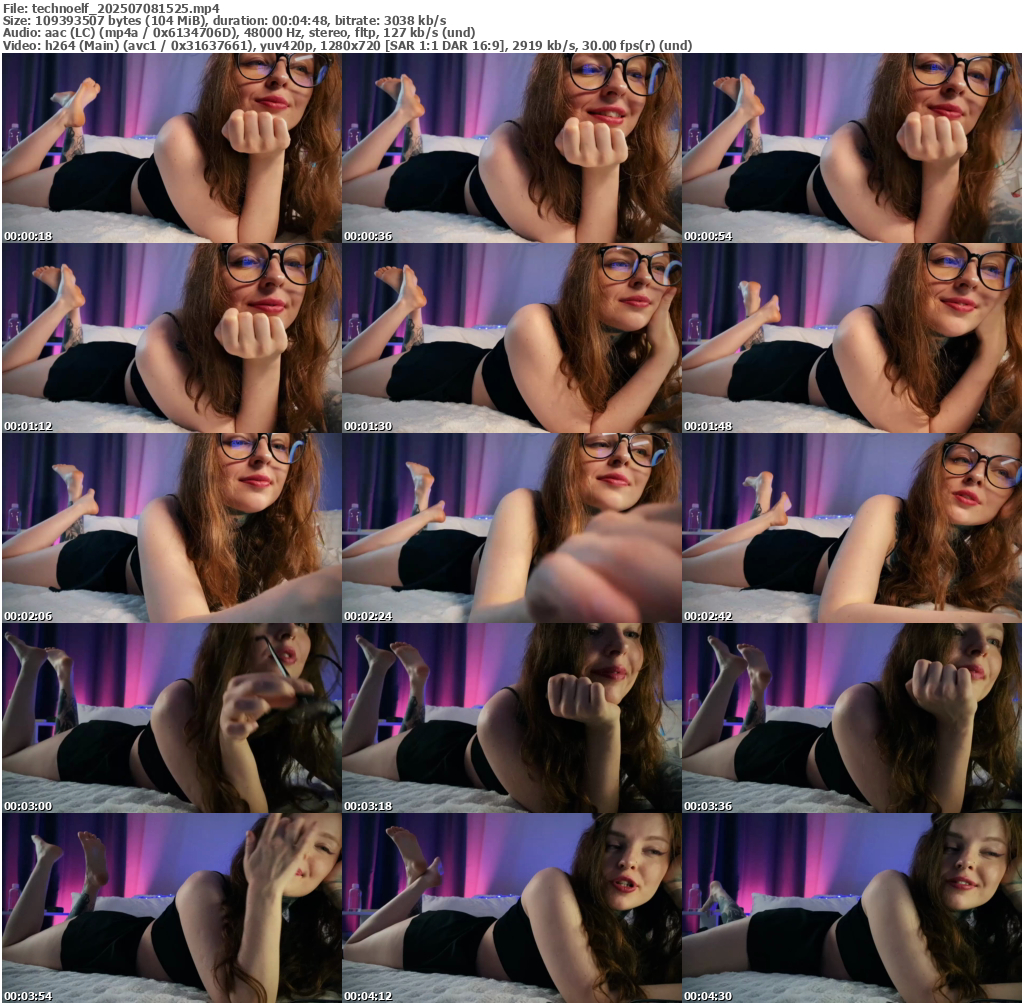
Task: Click the Video: h264 (Main) info line
Action: (347, 45)
